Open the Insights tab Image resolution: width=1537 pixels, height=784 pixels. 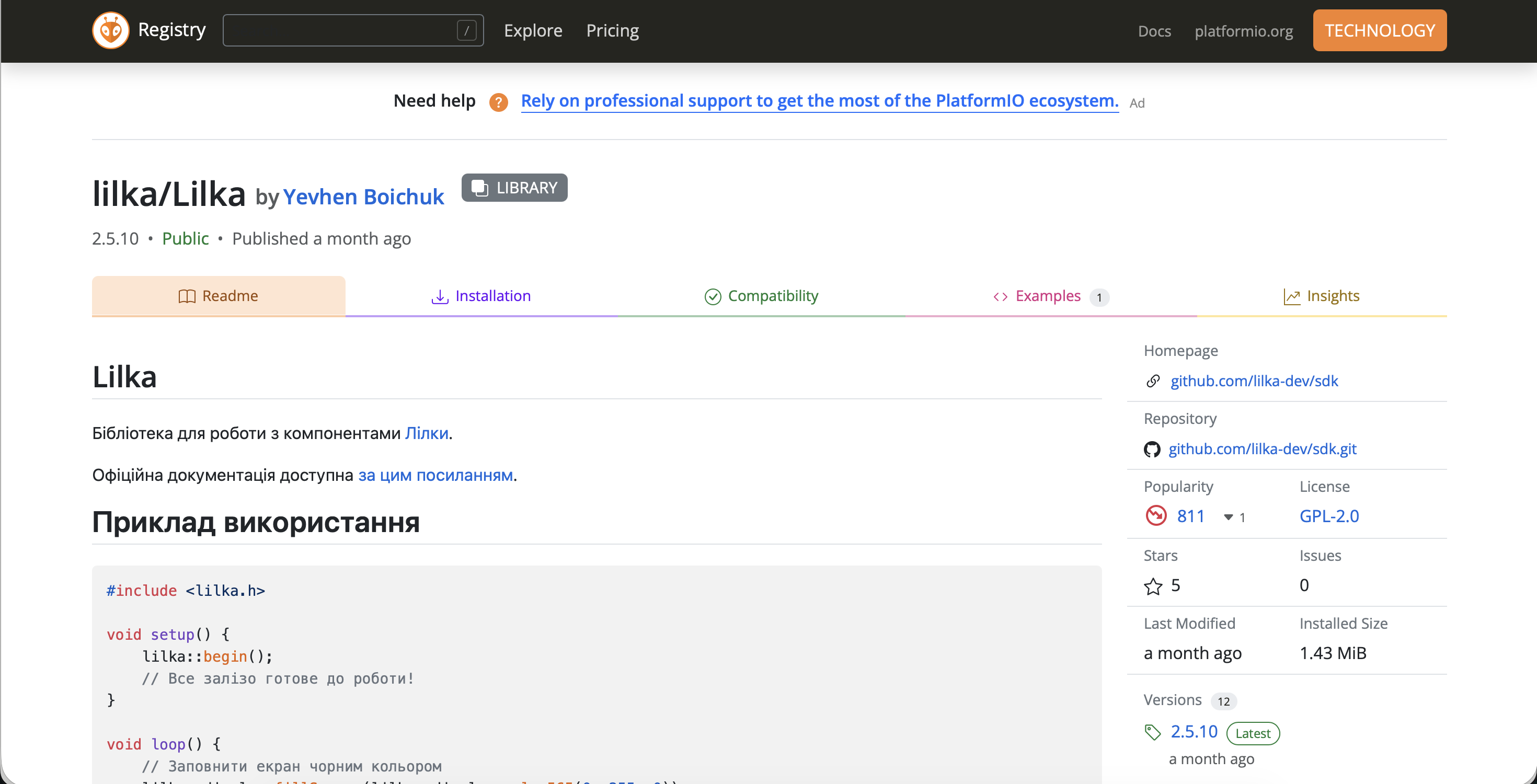[x=1321, y=296]
